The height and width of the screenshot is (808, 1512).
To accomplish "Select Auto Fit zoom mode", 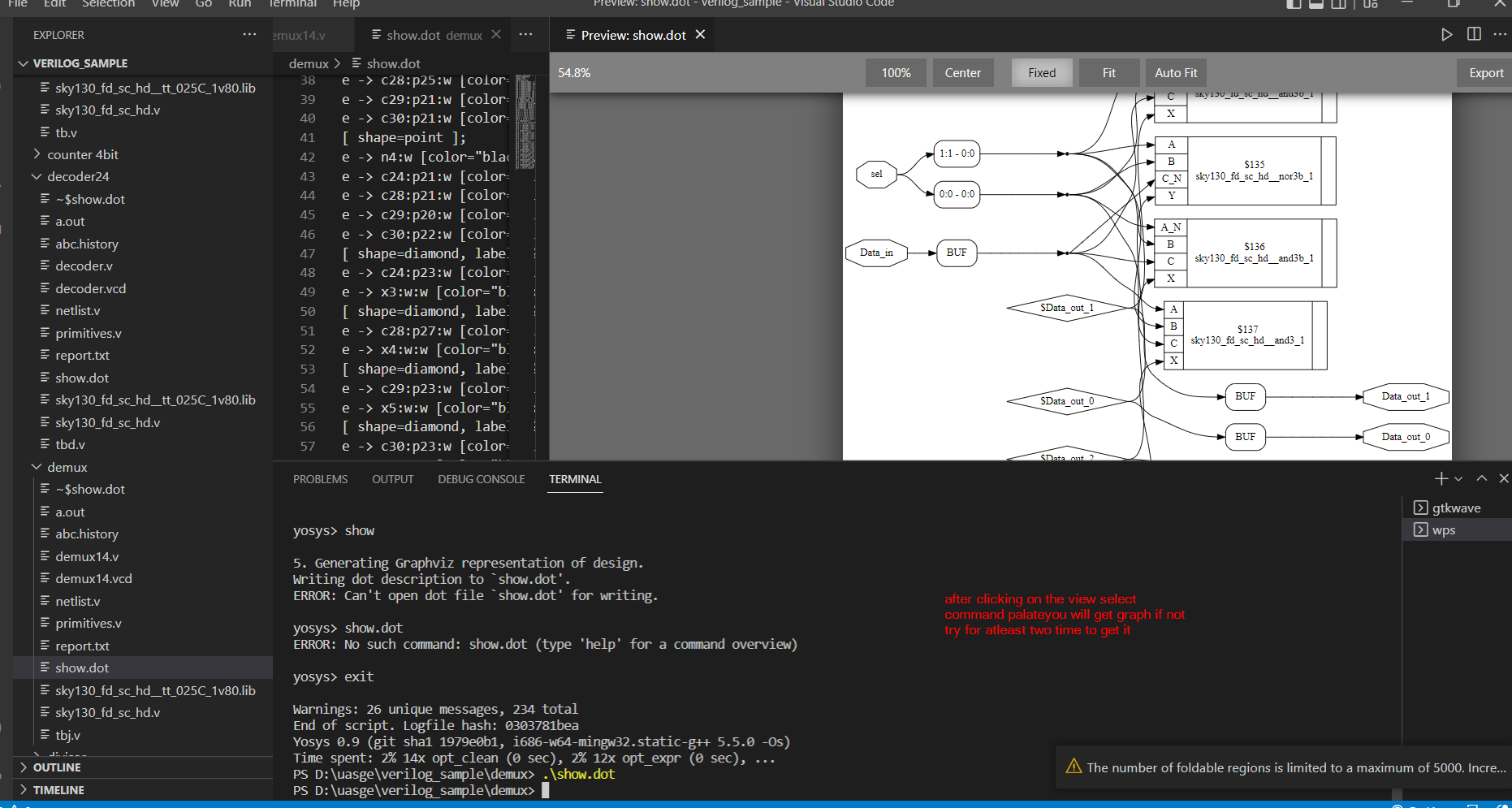I will click(x=1176, y=72).
